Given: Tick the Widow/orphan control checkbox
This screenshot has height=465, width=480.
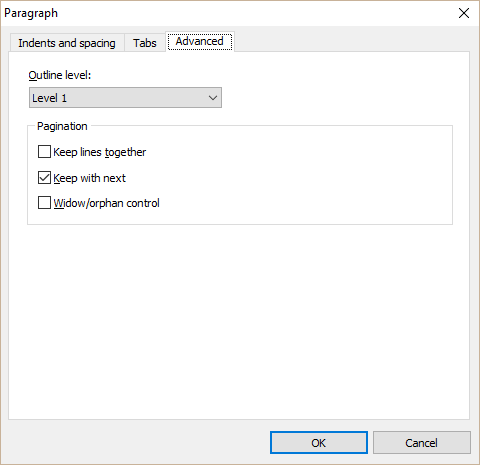Looking at the screenshot, I should 44,203.
